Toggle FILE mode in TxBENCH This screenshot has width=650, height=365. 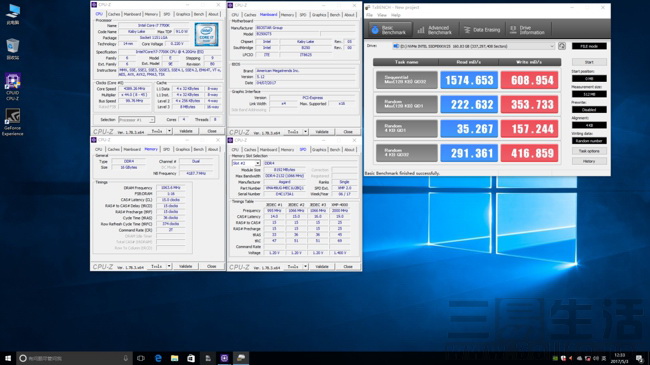point(589,46)
